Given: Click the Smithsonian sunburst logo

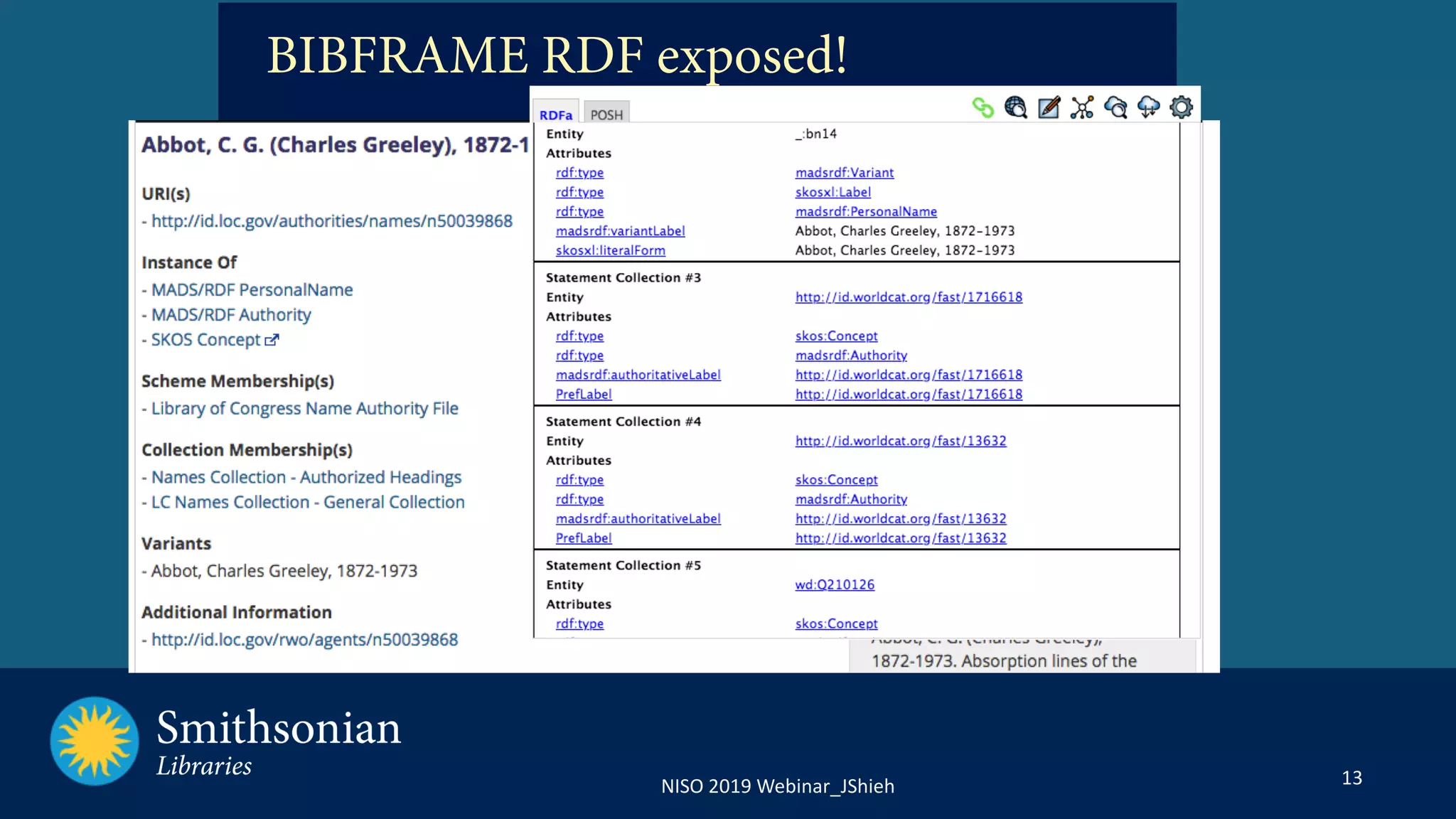Looking at the screenshot, I should 95,741.
